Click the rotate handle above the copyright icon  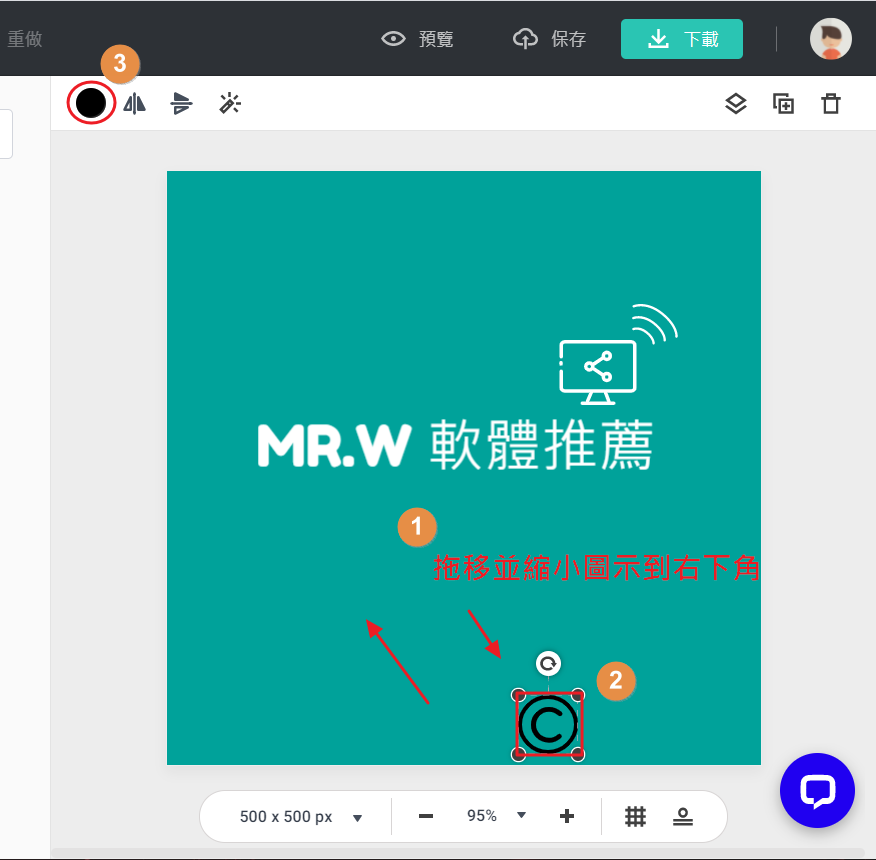tap(548, 664)
